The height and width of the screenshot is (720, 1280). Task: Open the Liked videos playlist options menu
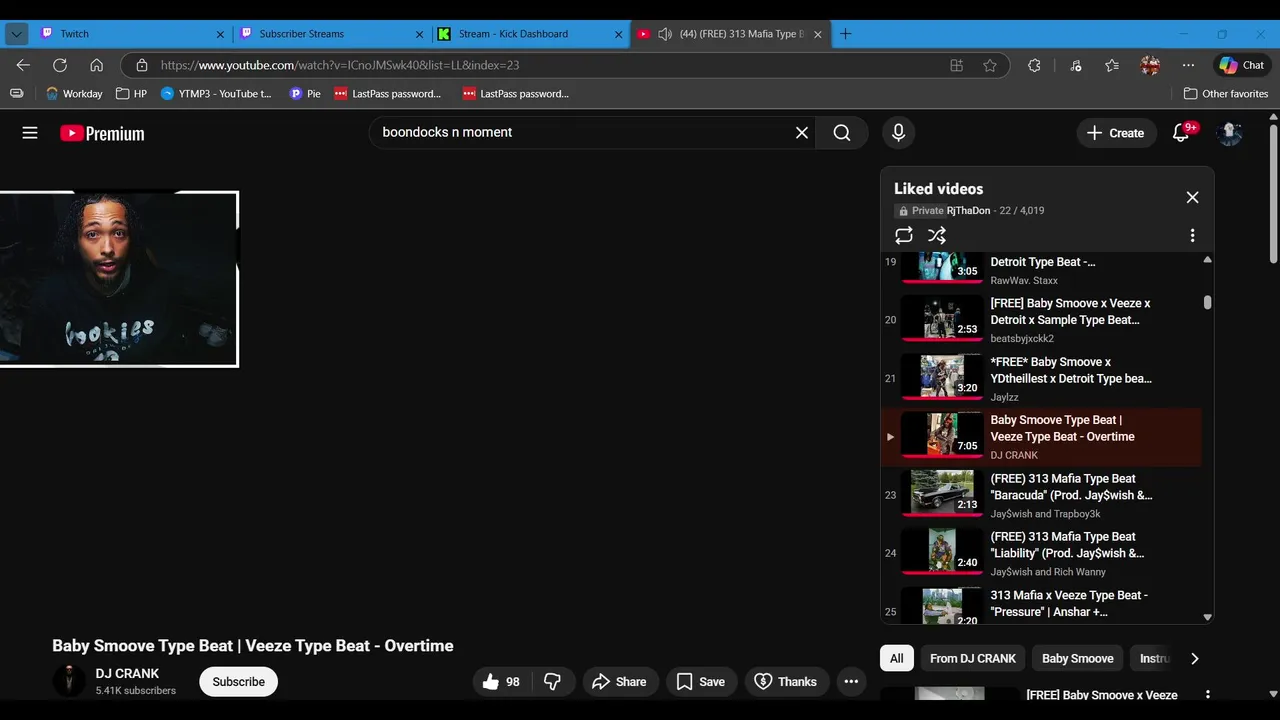point(1192,235)
